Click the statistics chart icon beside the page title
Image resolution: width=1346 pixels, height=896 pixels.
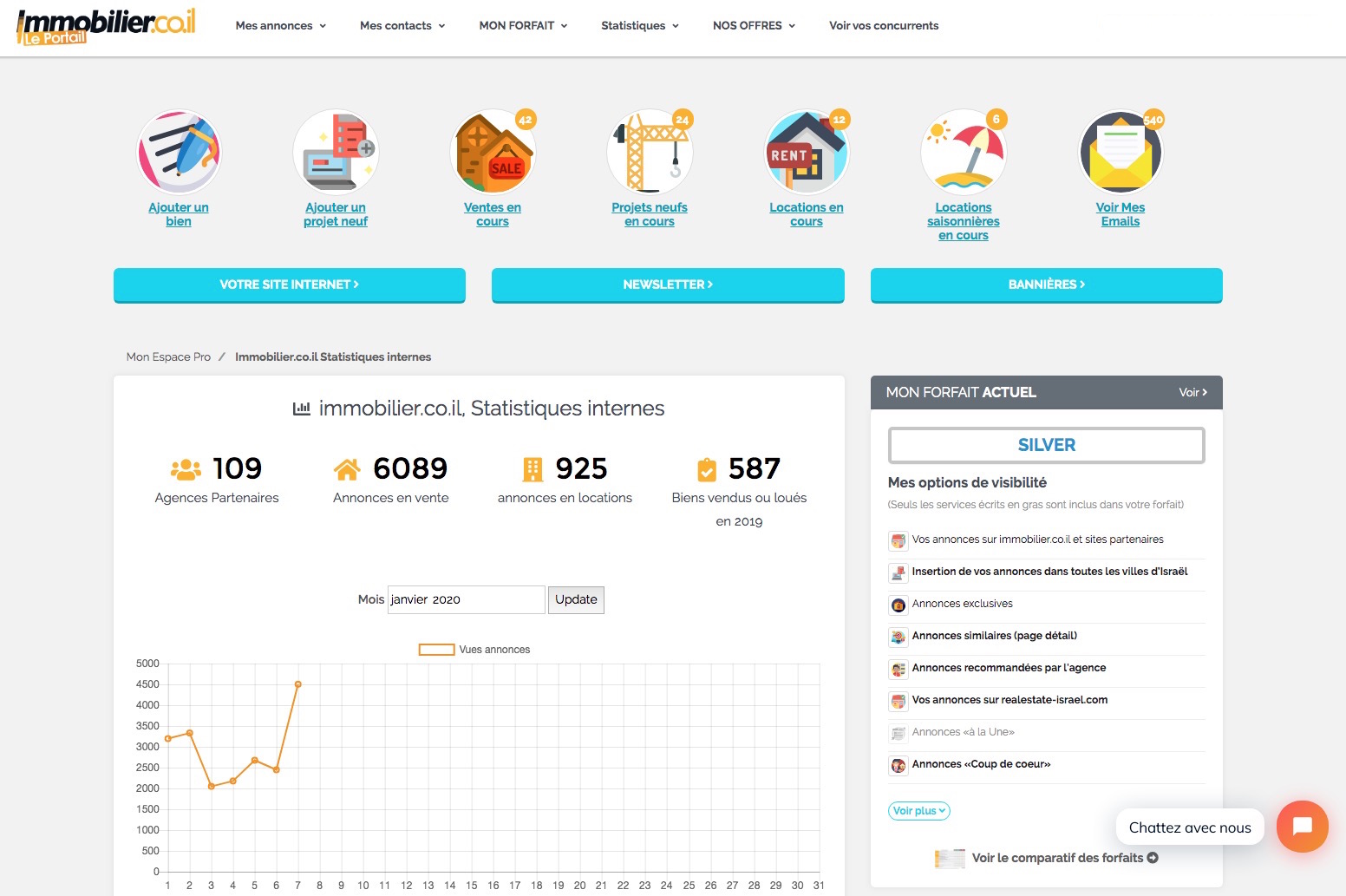click(302, 408)
